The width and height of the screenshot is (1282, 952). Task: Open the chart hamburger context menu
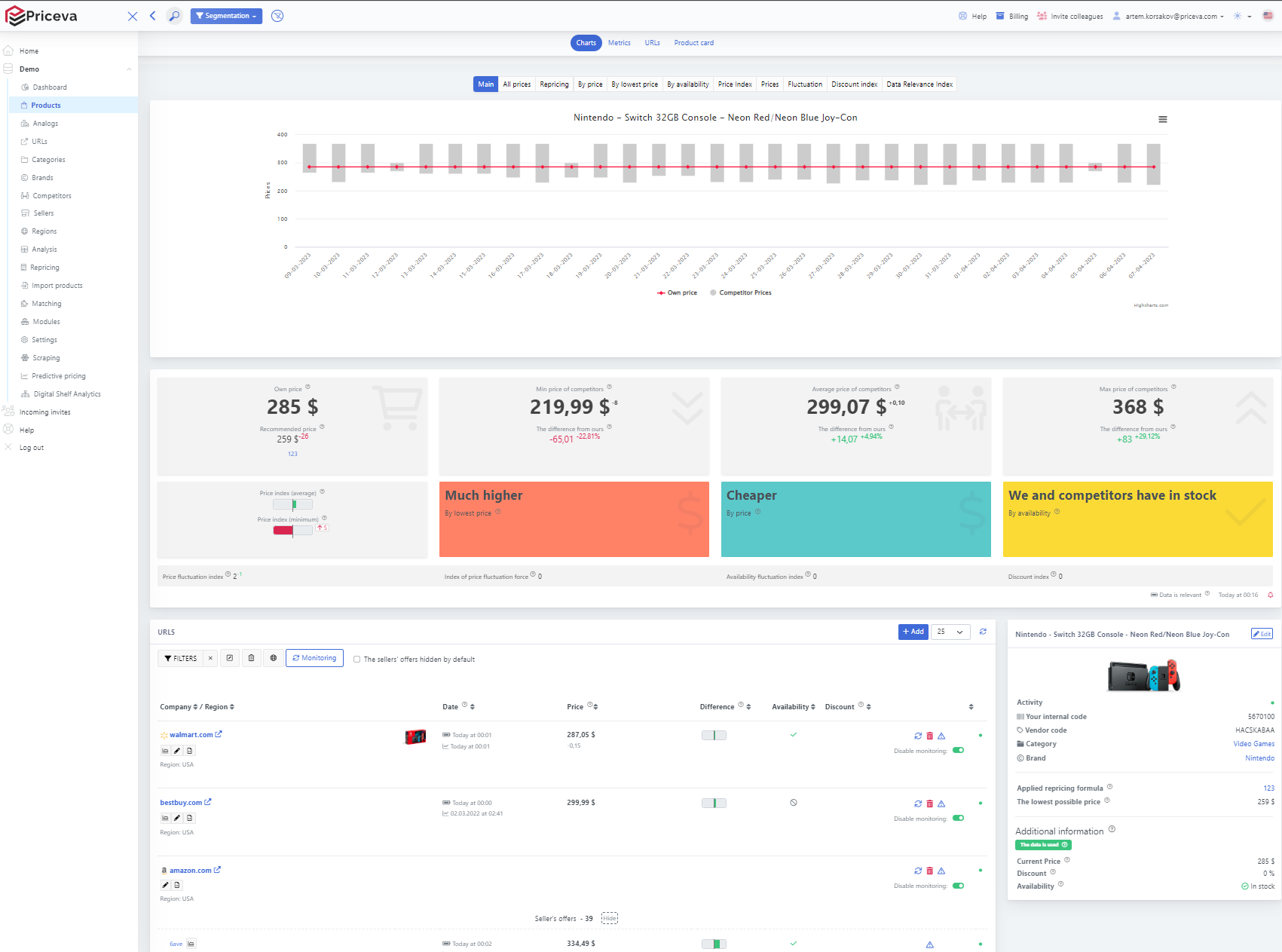coord(1163,119)
